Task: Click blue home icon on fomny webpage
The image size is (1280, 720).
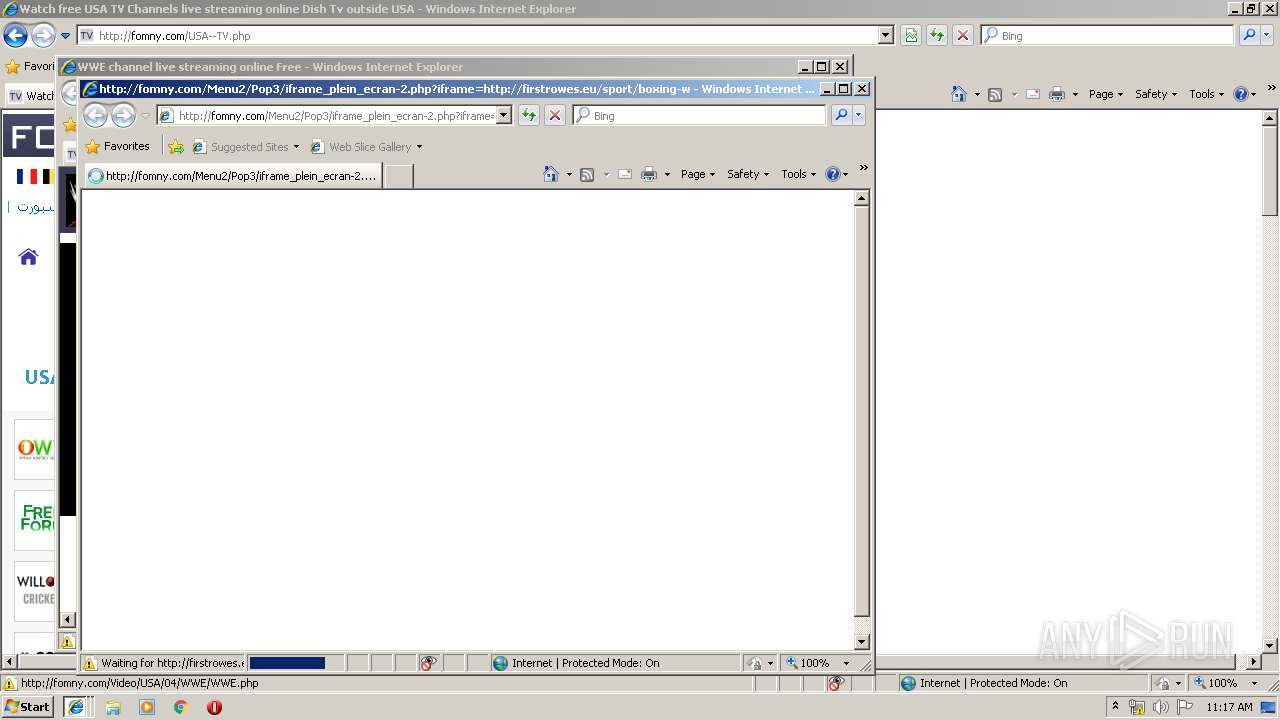Action: coord(28,257)
